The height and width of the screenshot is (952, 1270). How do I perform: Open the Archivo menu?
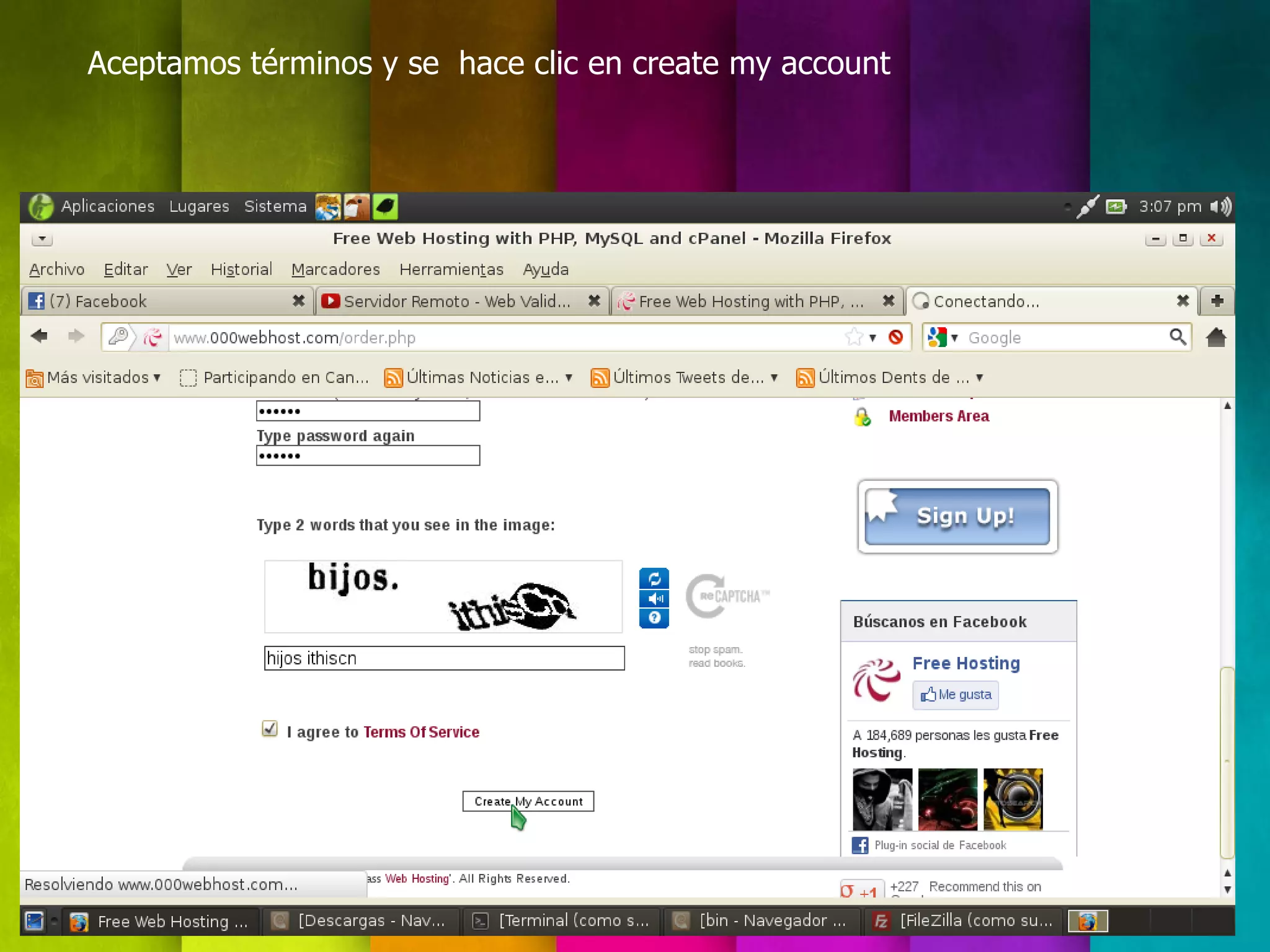point(56,269)
